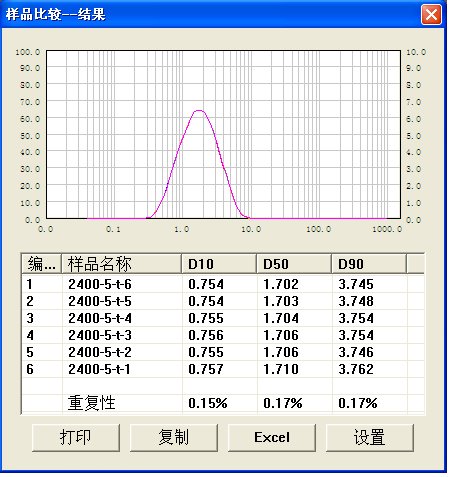Select row 2400-5-t-5 in the table
The width and height of the screenshot is (450, 477).
coord(223,301)
